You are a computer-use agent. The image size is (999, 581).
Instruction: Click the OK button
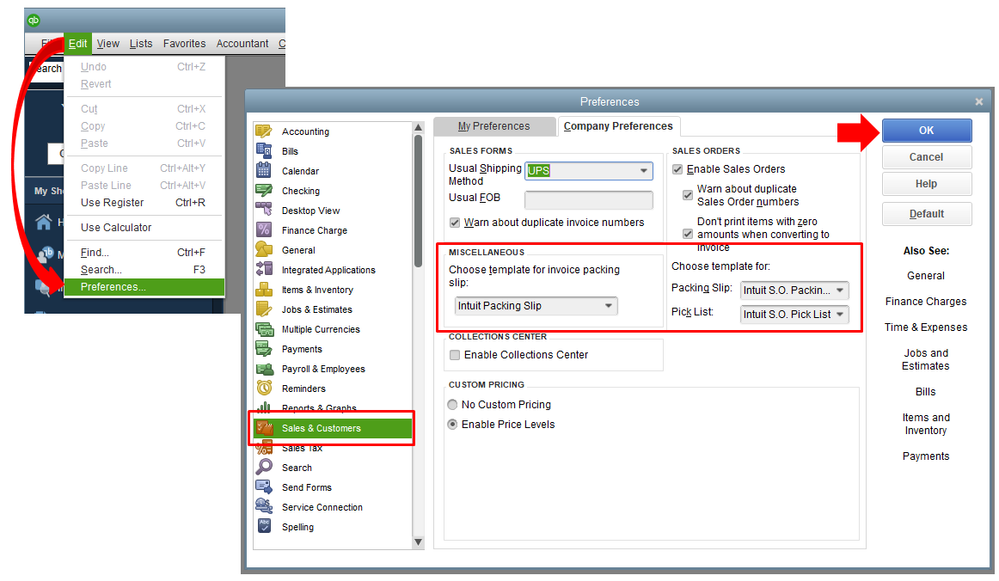(926, 130)
